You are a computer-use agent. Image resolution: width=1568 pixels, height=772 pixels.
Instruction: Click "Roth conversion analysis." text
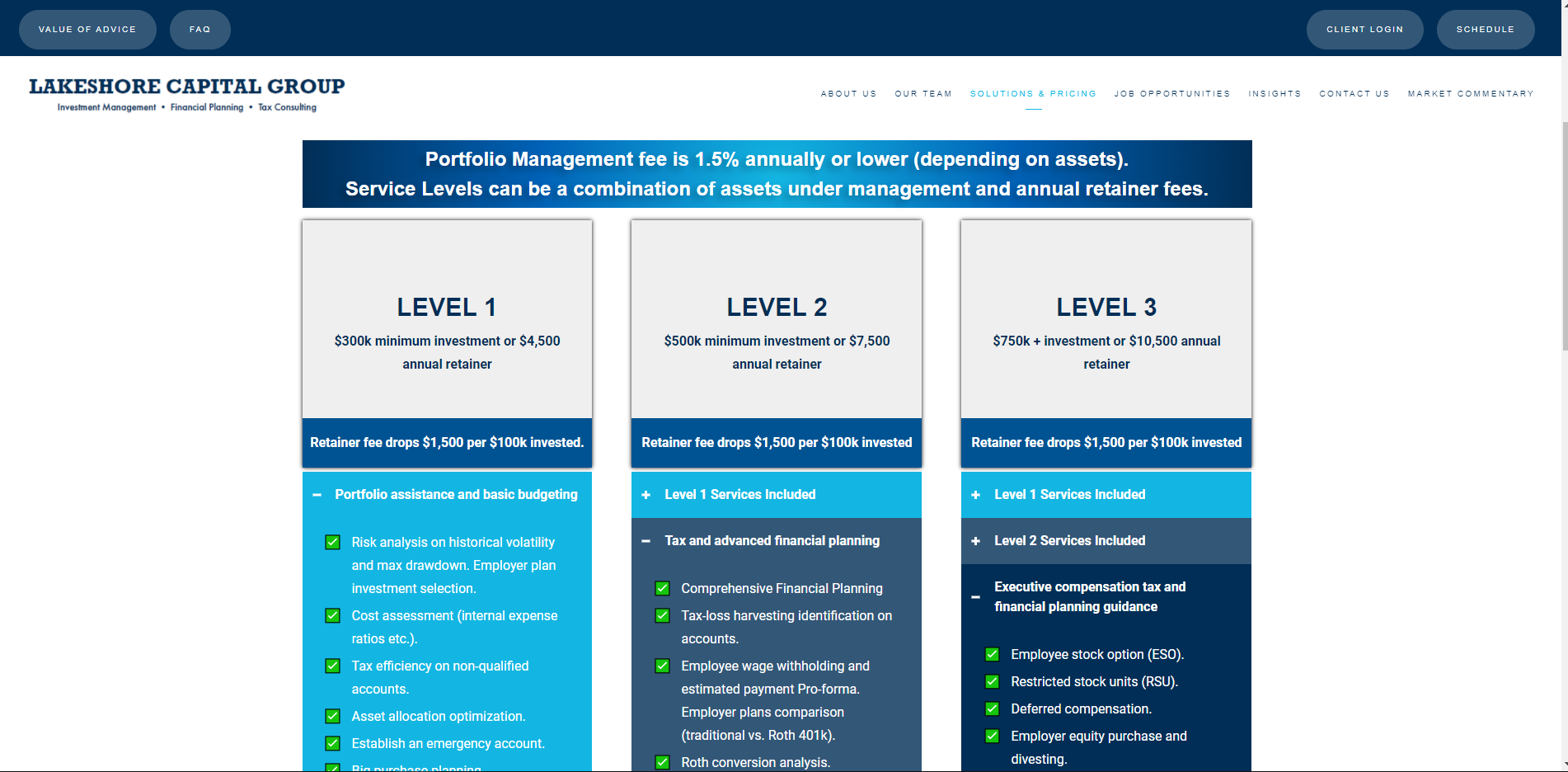(756, 762)
